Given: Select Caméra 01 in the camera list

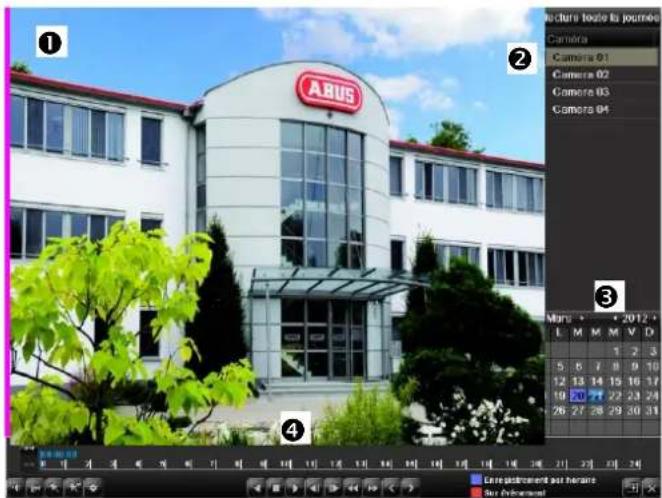Looking at the screenshot, I should 600,58.
